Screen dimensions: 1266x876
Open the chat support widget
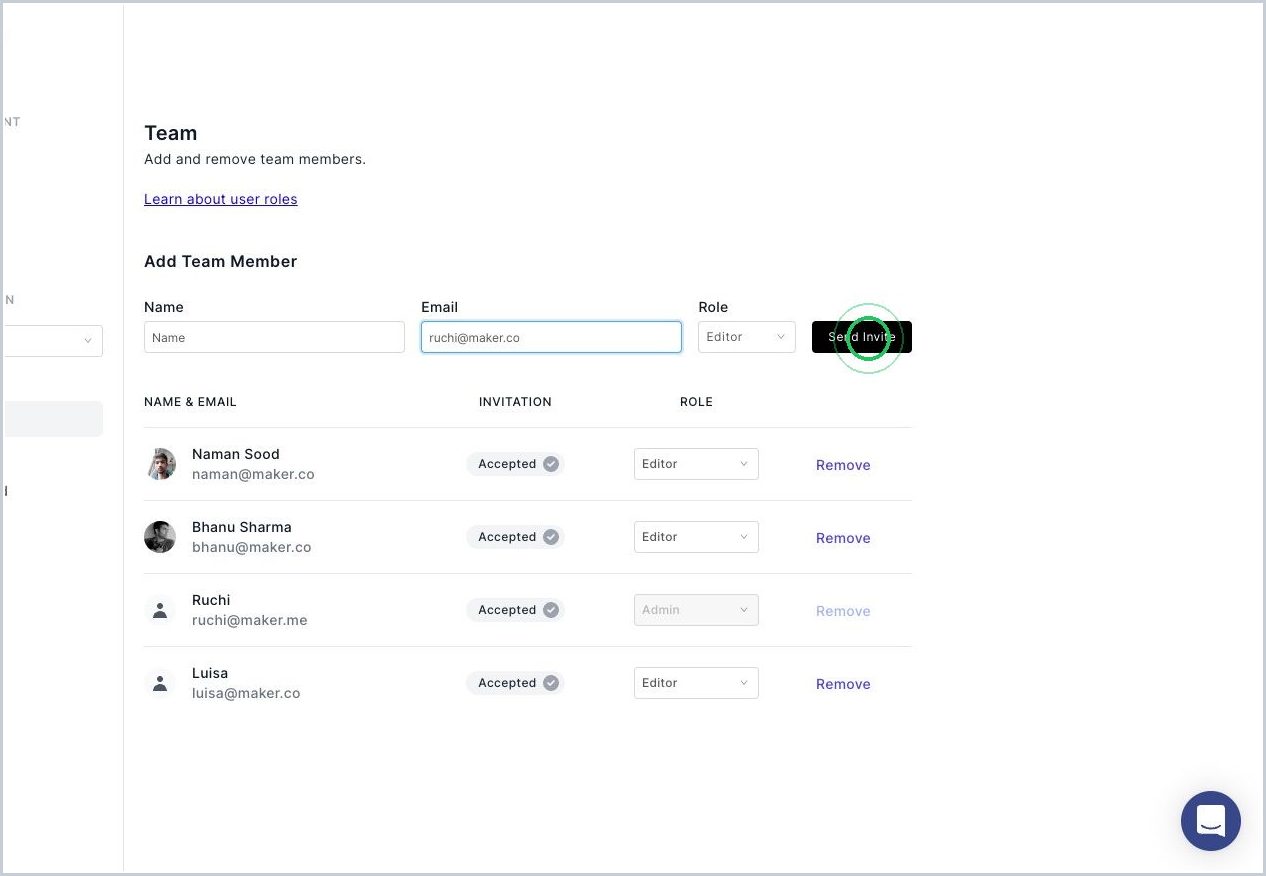(1210, 821)
